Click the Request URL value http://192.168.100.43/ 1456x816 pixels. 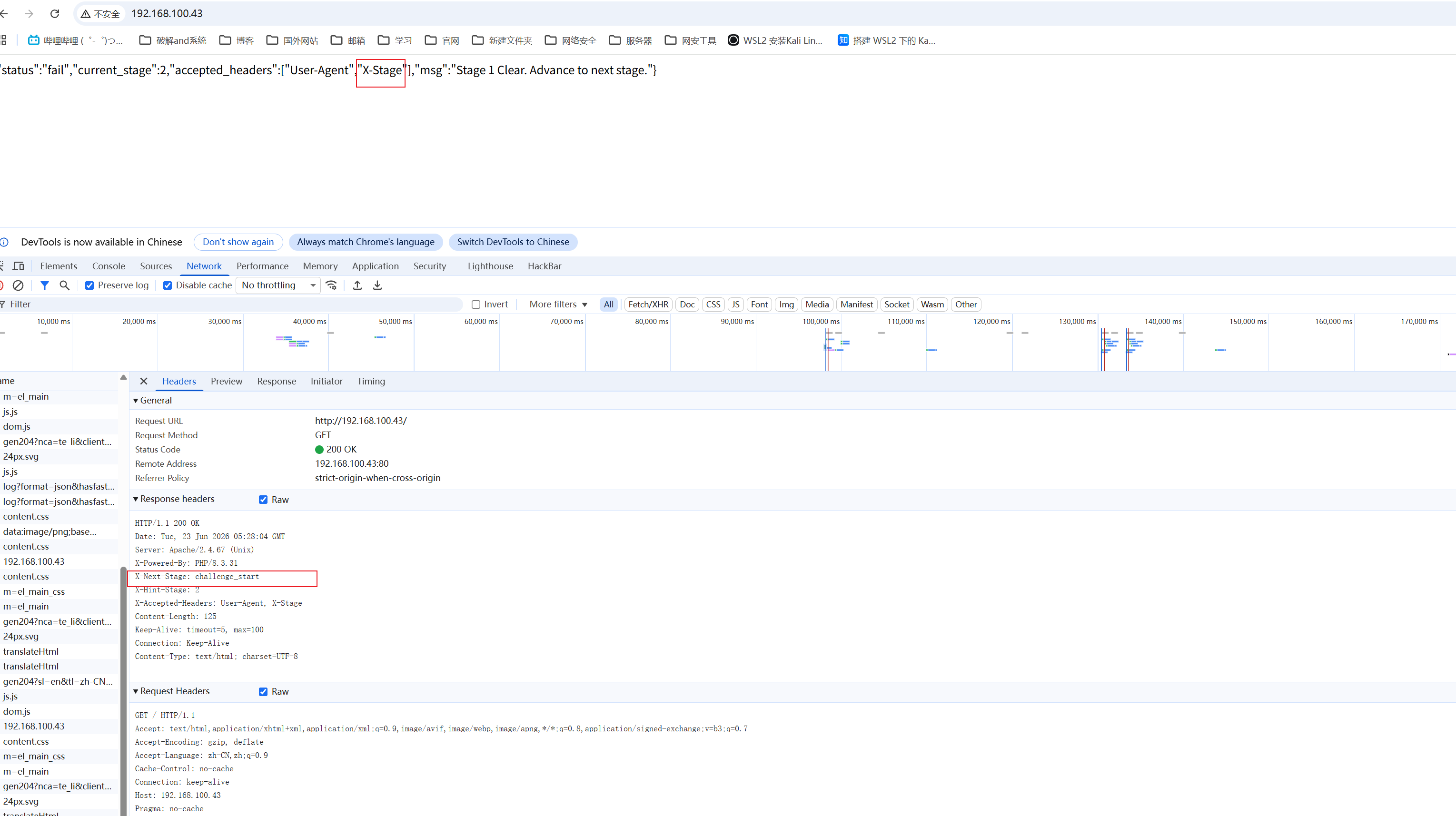[x=361, y=421]
